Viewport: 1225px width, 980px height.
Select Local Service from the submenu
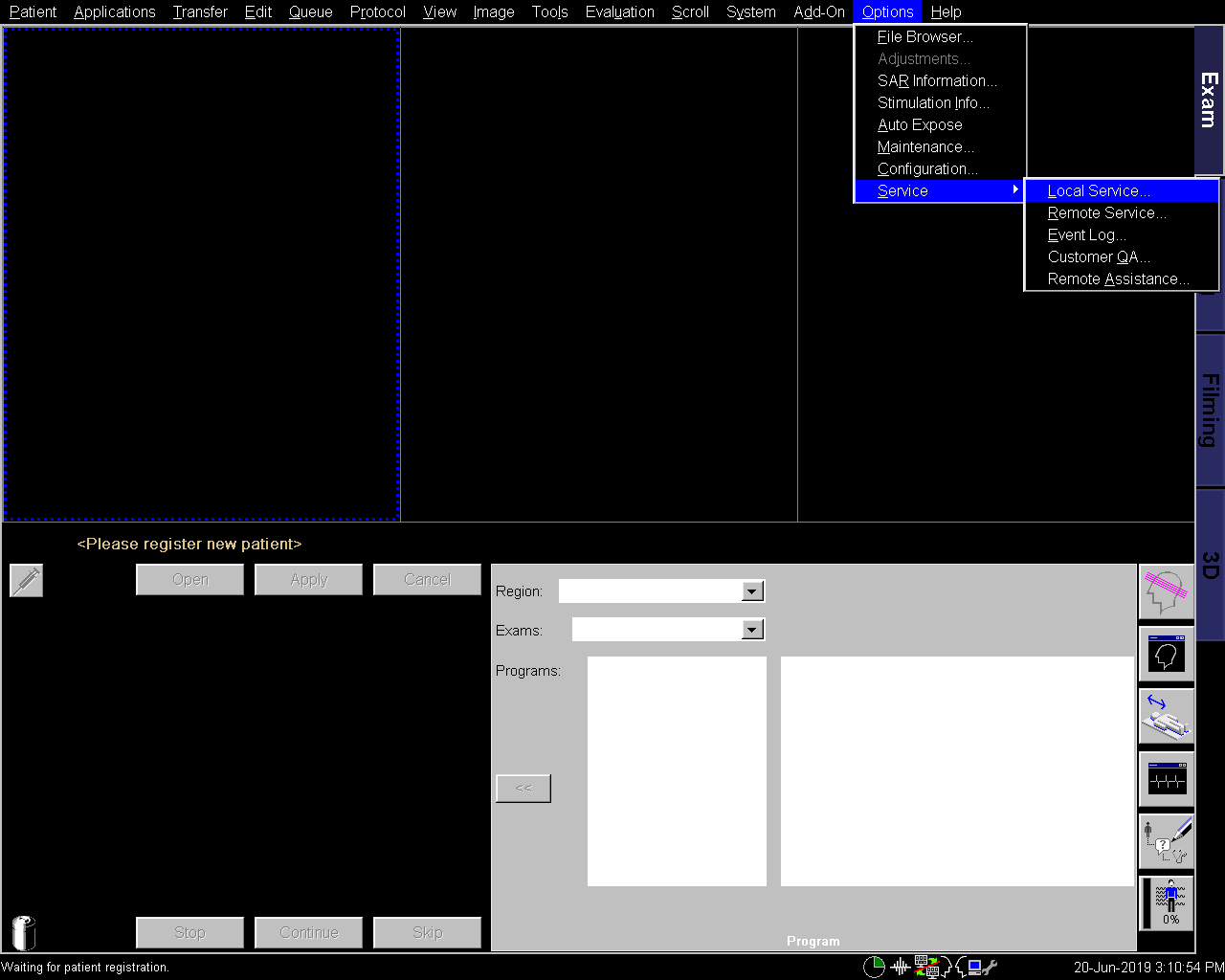tap(1098, 191)
